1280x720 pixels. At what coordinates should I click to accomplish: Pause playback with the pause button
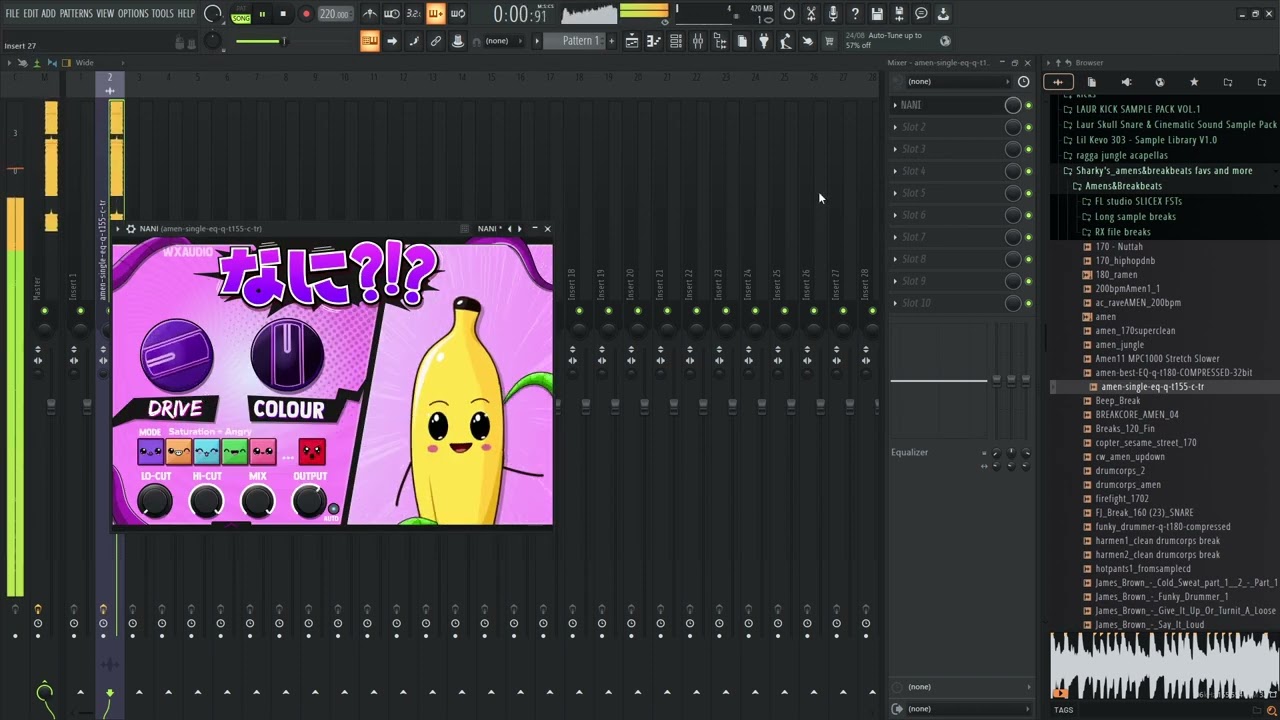(x=262, y=14)
